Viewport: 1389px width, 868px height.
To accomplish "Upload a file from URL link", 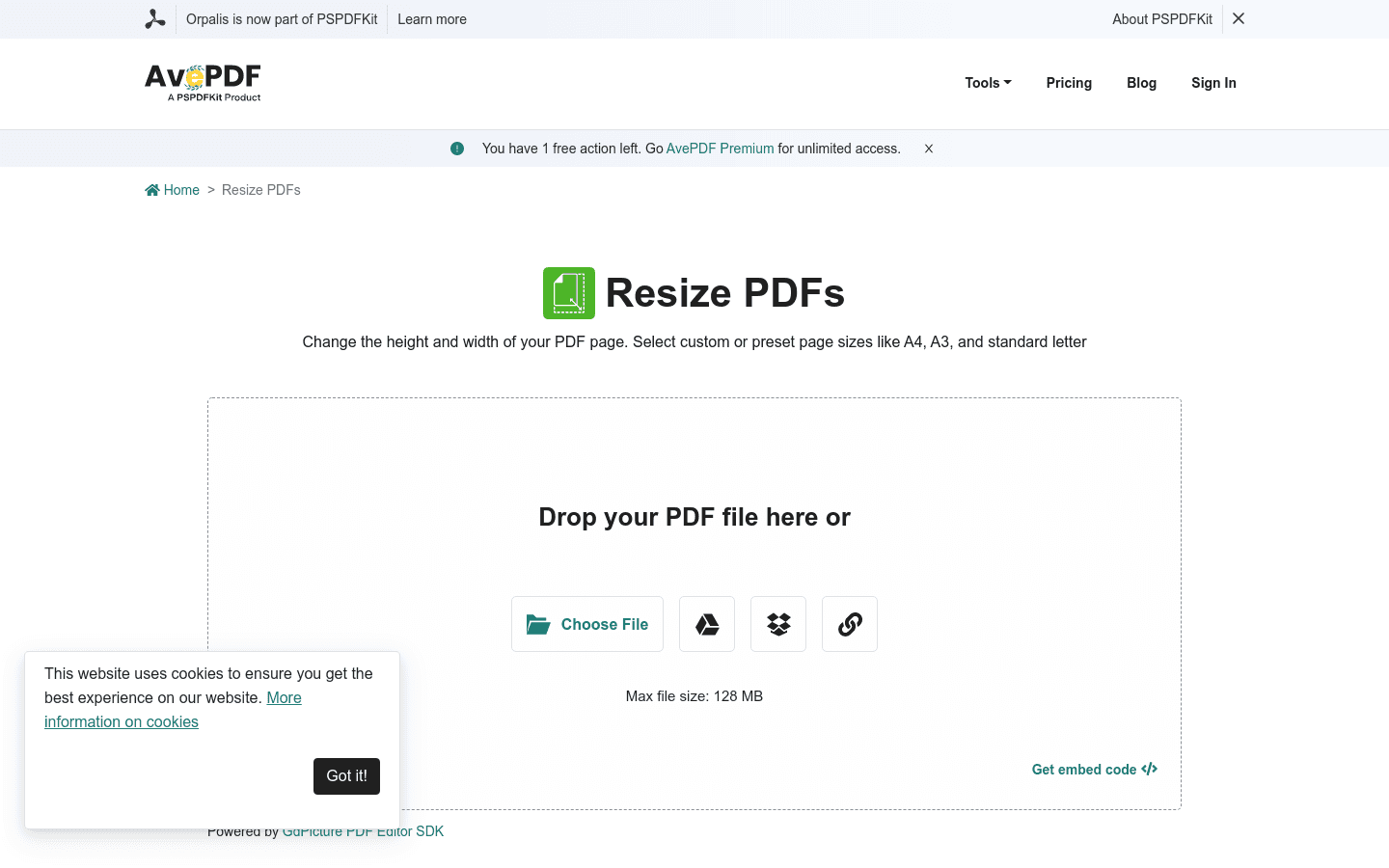I will [x=850, y=624].
